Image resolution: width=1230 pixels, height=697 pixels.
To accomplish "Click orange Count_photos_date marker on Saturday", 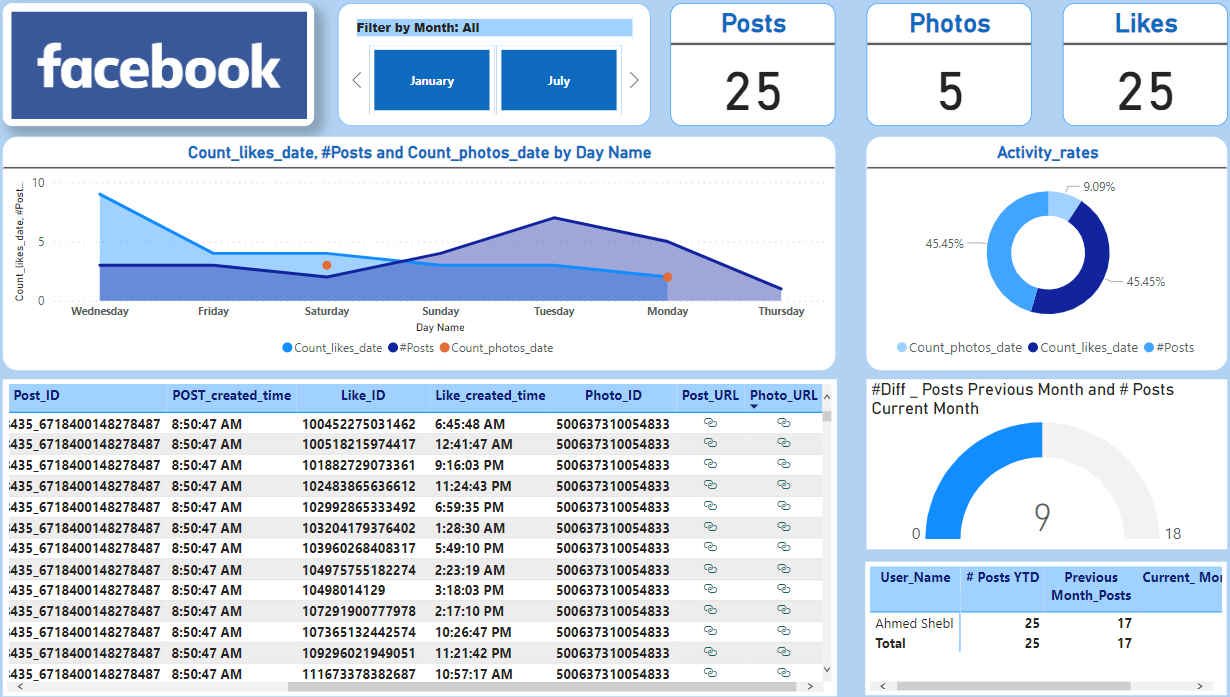I will pos(327,265).
